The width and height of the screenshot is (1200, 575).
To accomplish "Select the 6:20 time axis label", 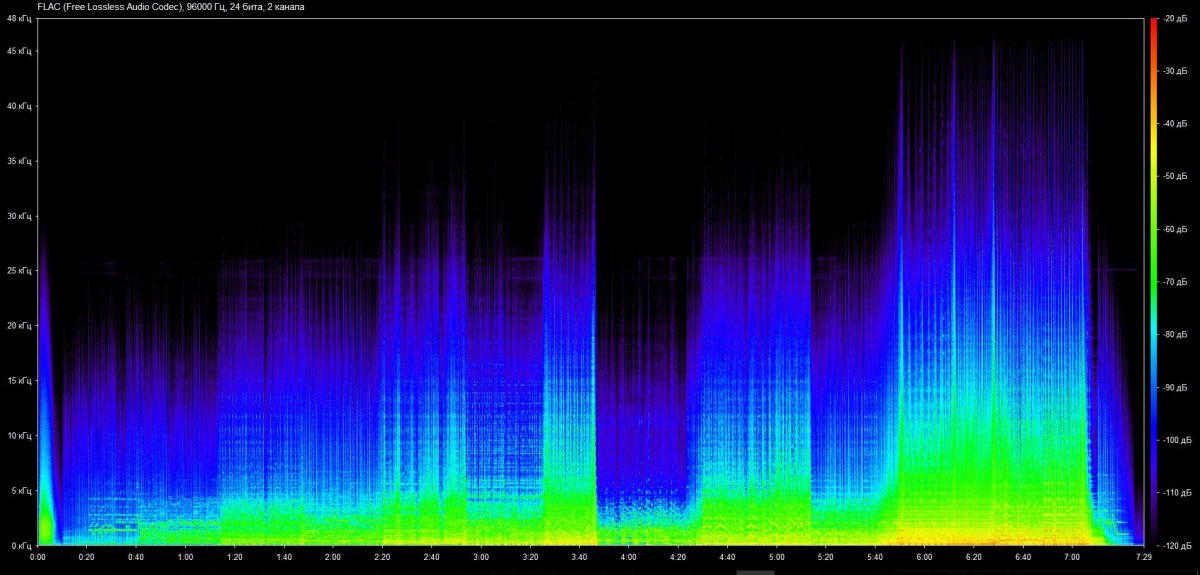I will click(974, 557).
